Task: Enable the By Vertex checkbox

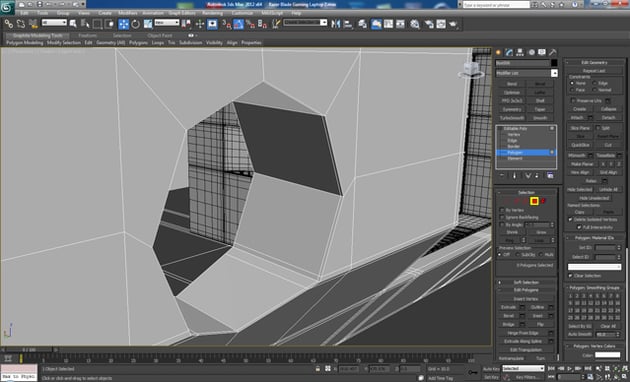Action: (x=502, y=210)
